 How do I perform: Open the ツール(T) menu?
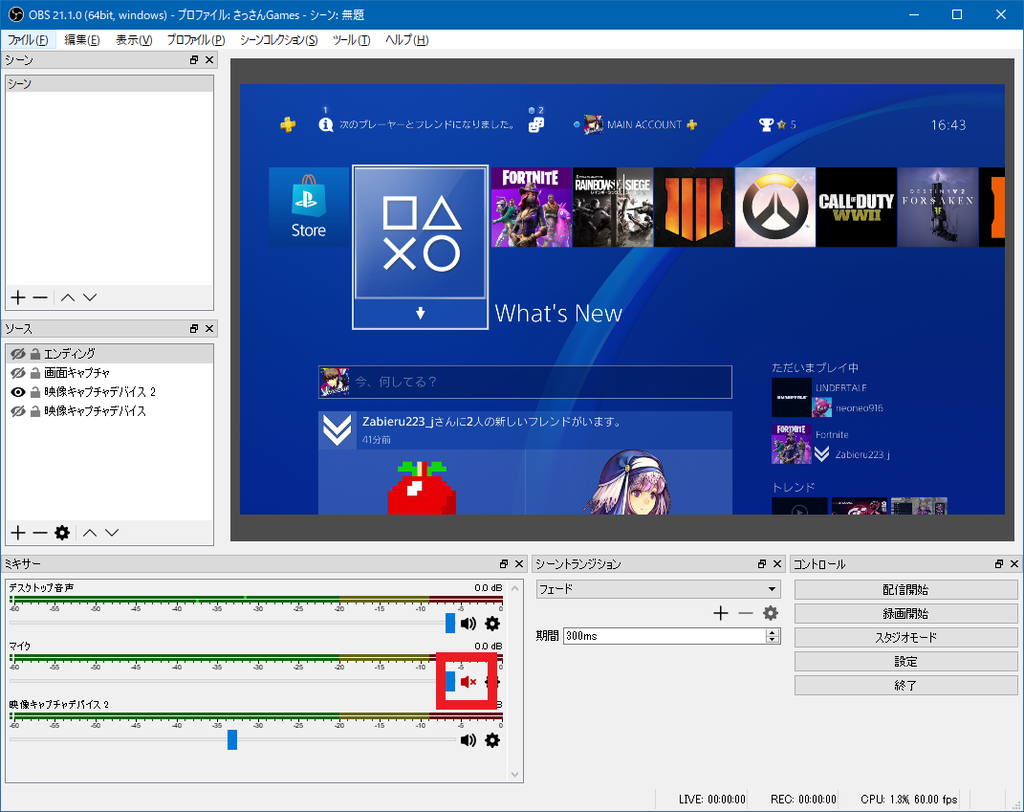[351, 40]
